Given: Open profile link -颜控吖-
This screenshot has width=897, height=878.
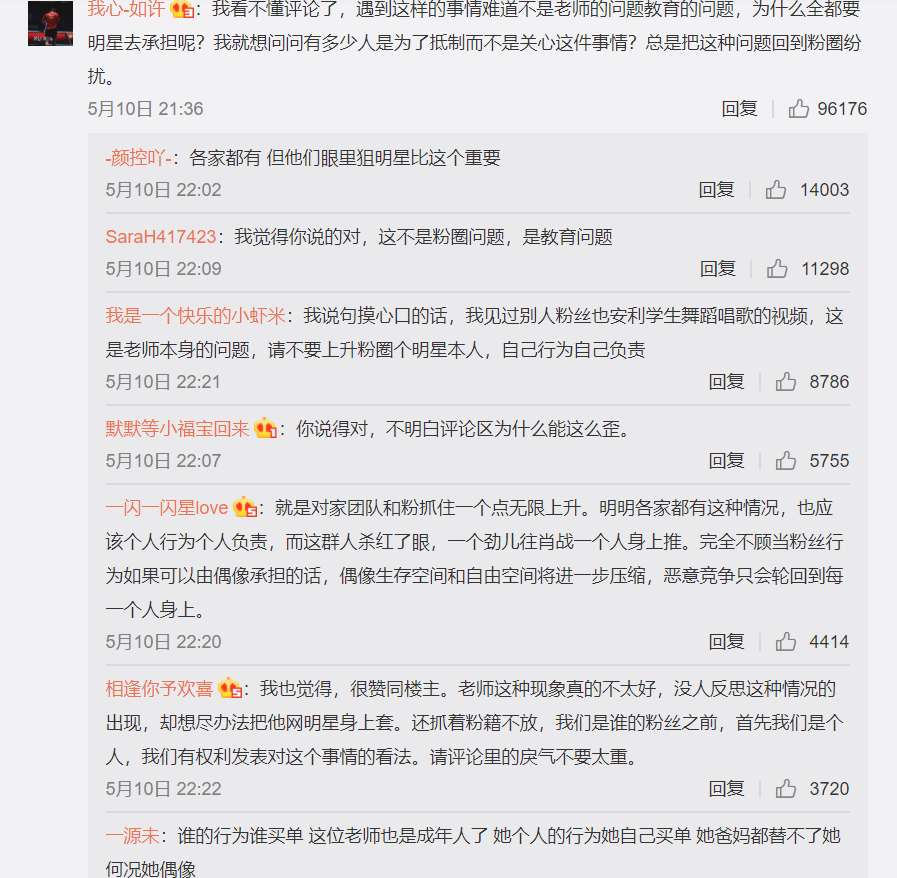Looking at the screenshot, I should (x=138, y=158).
